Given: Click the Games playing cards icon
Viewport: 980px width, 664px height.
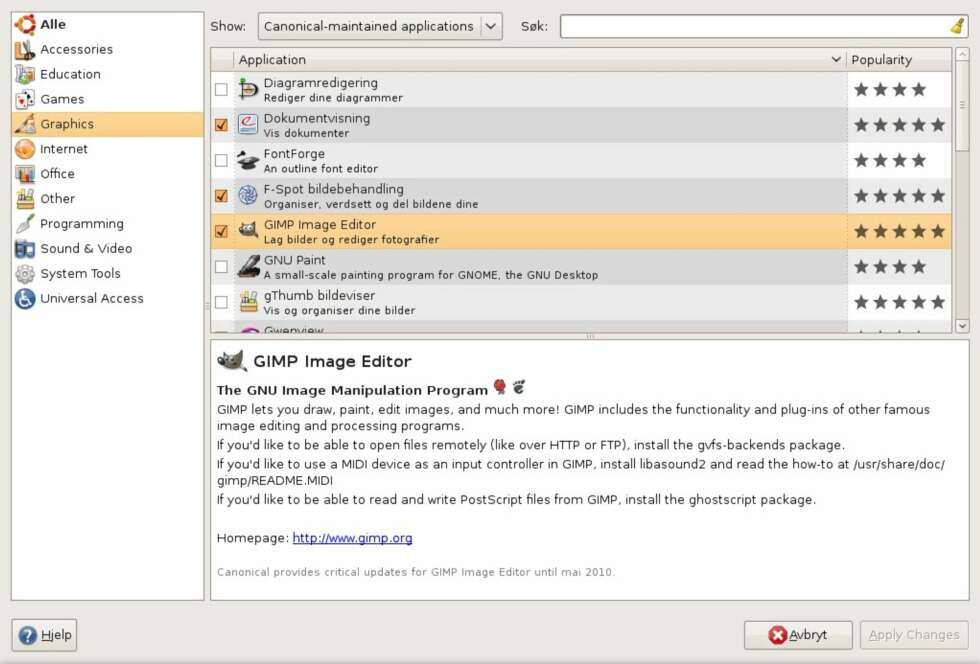Looking at the screenshot, I should coord(25,99).
